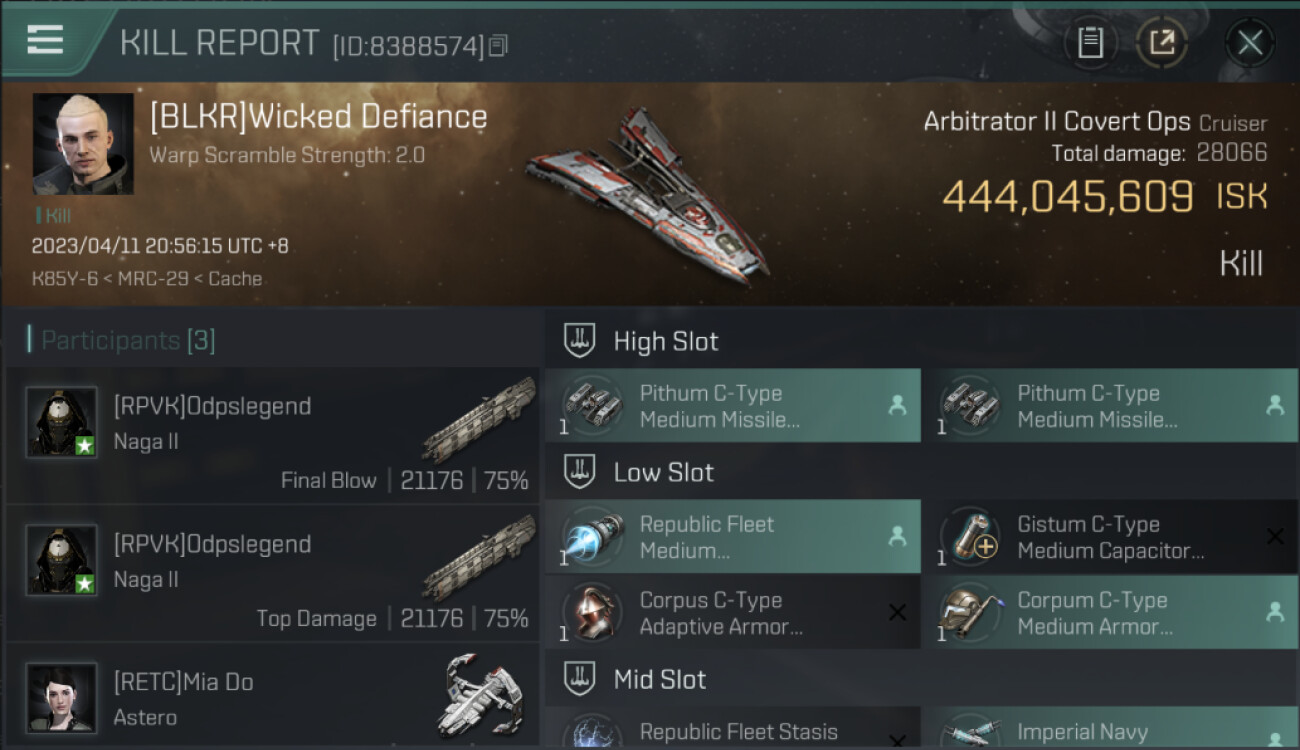Open Final Blow participant Odpslegend entry
Image resolution: width=1300 pixels, height=750 pixels.
point(272,436)
